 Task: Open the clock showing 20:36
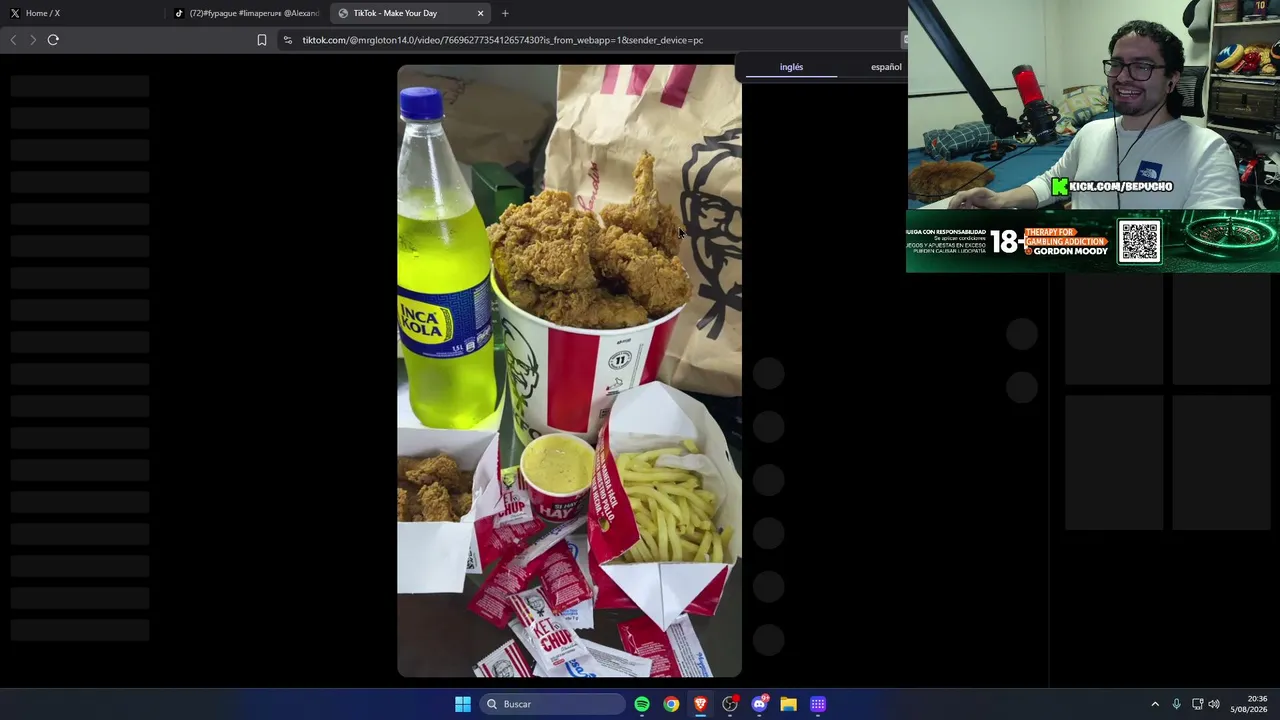(1248, 704)
